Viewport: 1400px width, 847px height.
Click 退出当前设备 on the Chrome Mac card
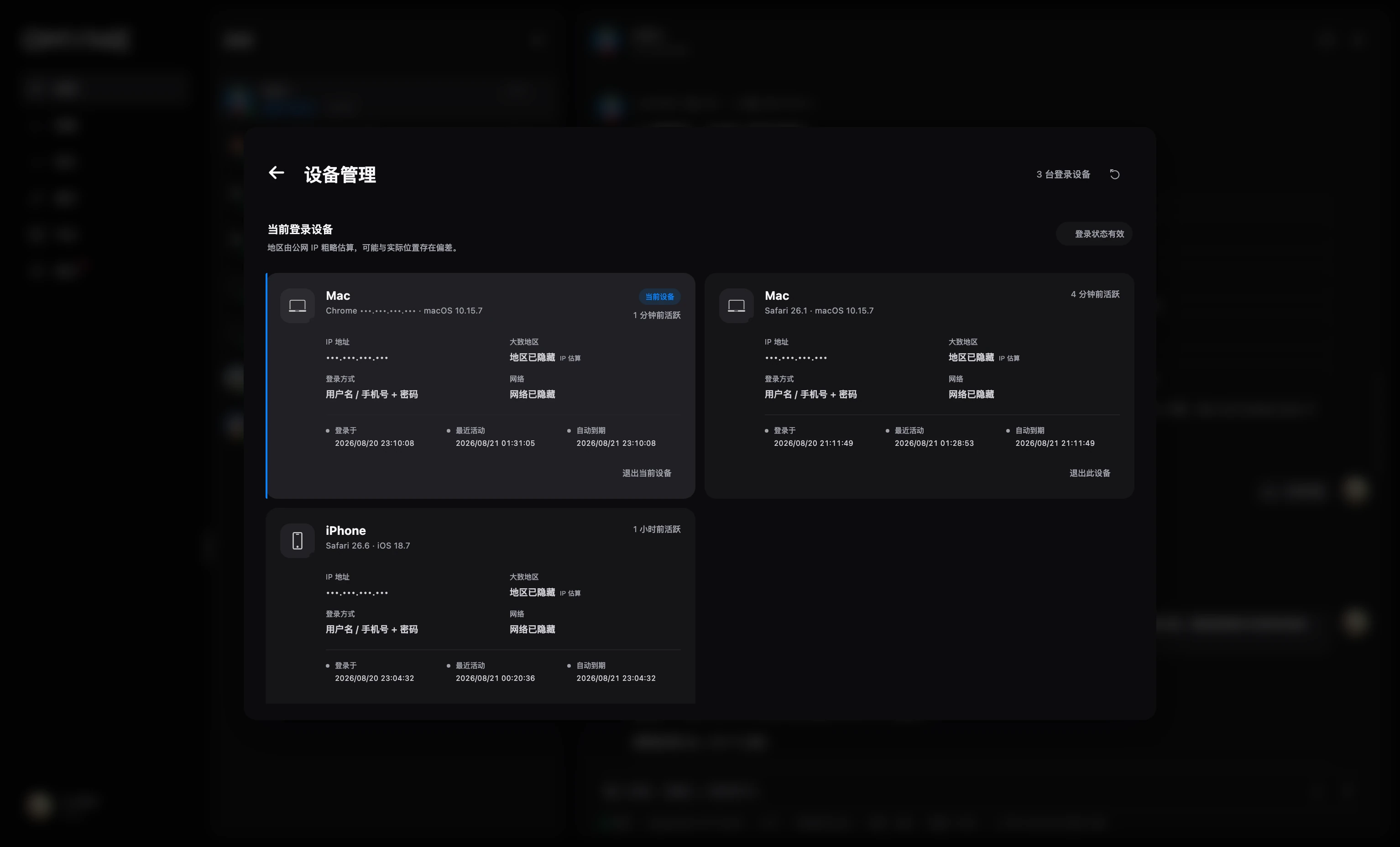coord(647,473)
